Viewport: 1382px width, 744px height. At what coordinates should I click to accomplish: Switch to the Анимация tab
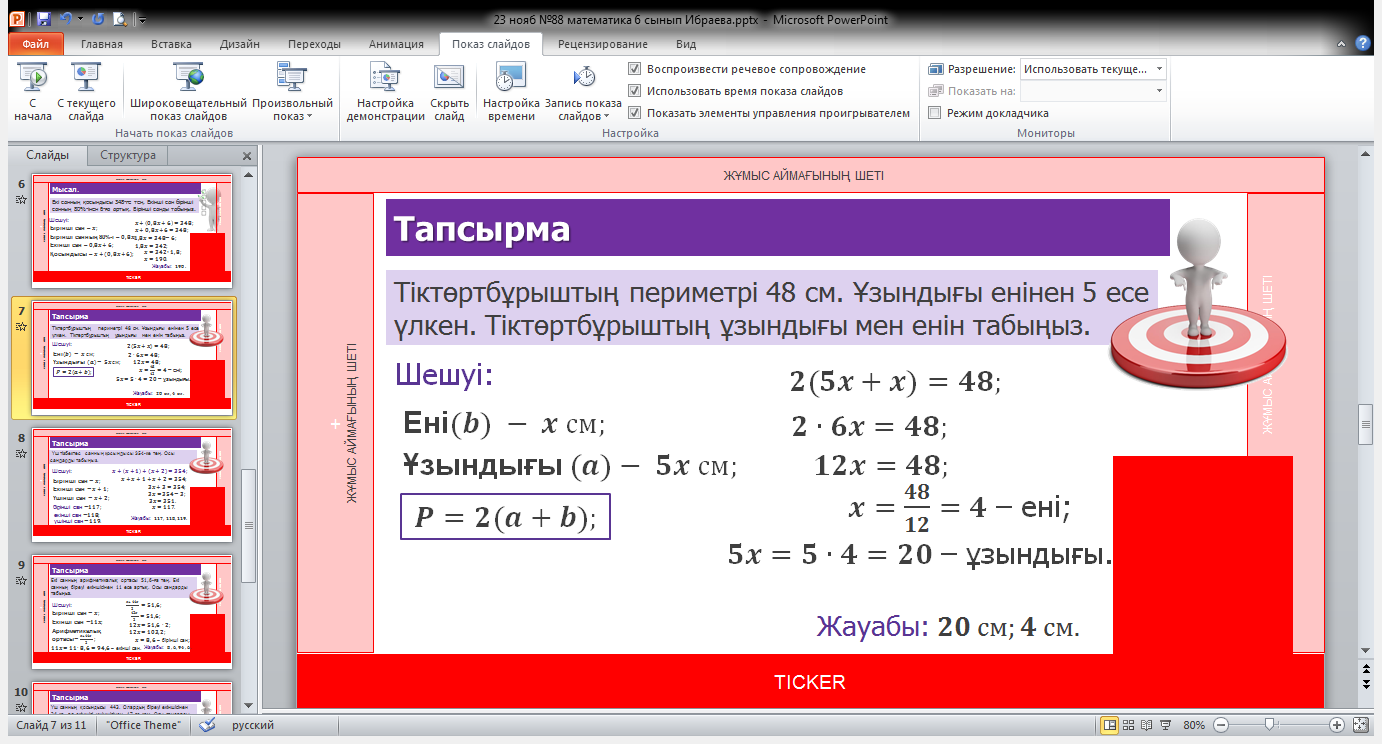(x=396, y=44)
